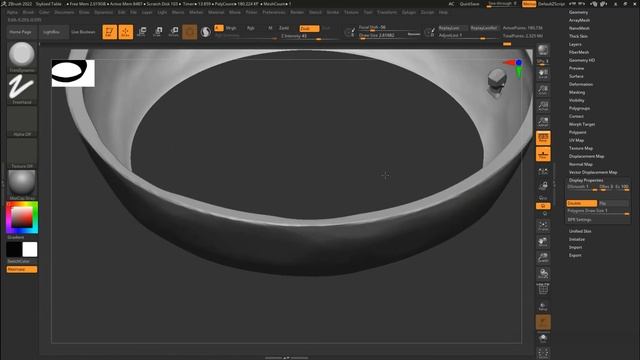Click the silhouette thumbnail preview
The image size is (640, 360).
click(73, 73)
